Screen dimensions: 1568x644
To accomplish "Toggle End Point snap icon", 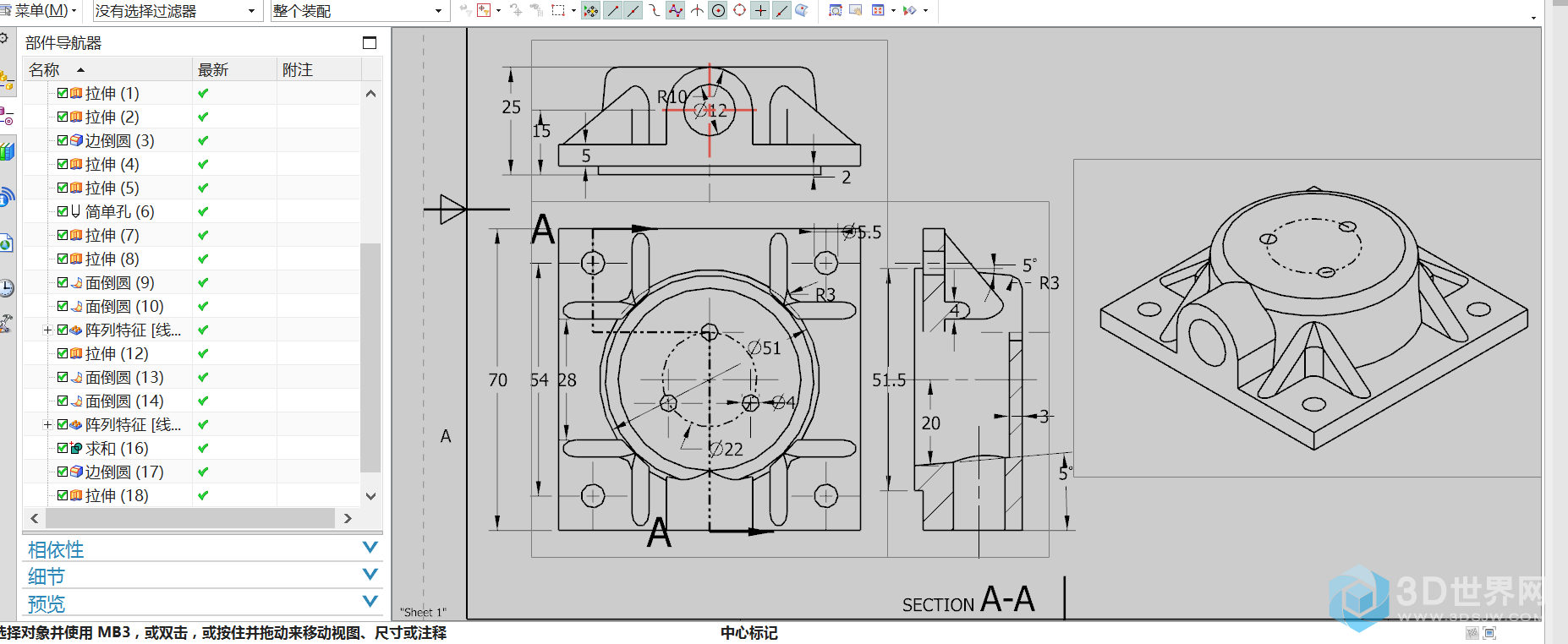I will [x=612, y=11].
